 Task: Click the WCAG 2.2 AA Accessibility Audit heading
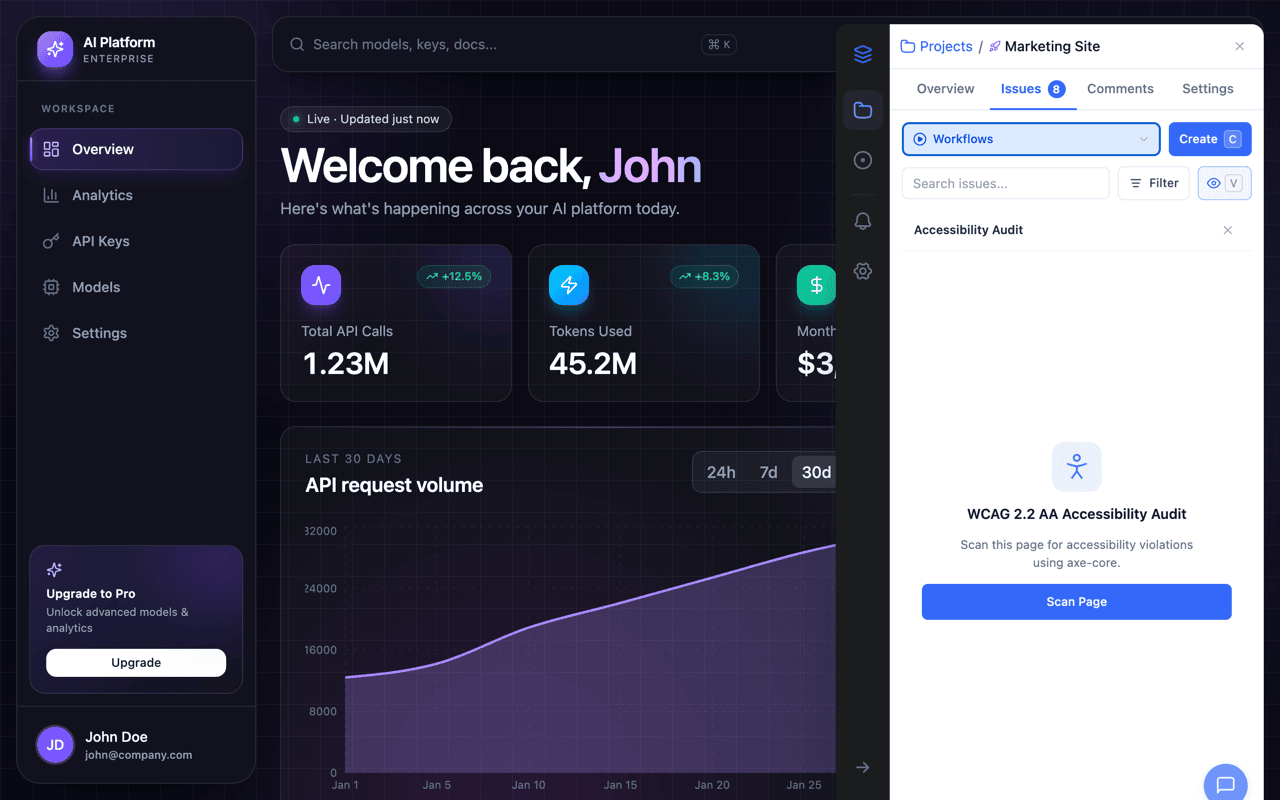(x=1077, y=514)
